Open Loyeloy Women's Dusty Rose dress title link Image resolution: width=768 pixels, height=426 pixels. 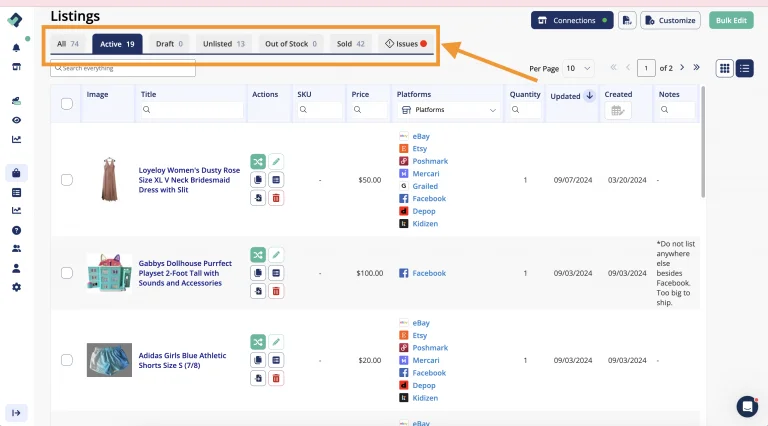click(189, 180)
